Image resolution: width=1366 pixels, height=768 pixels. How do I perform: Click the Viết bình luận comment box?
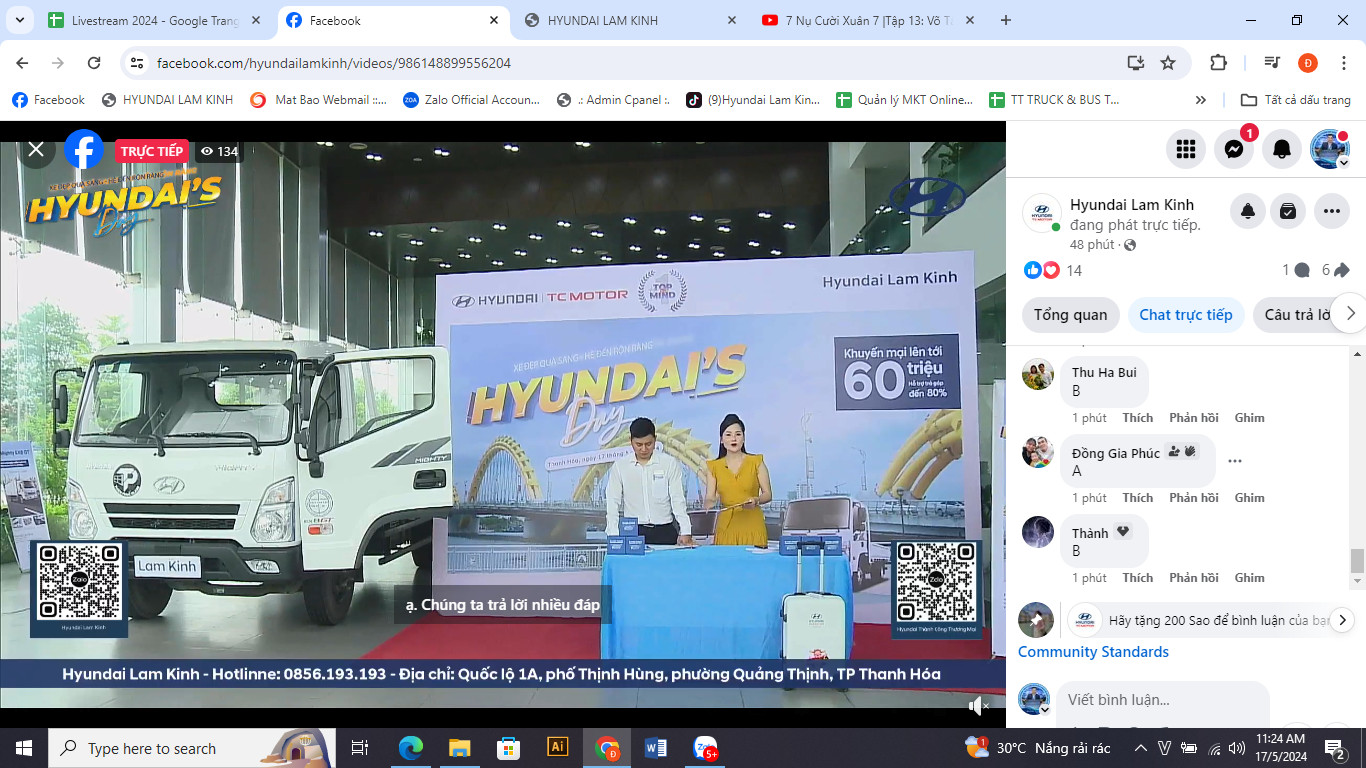coord(1163,700)
